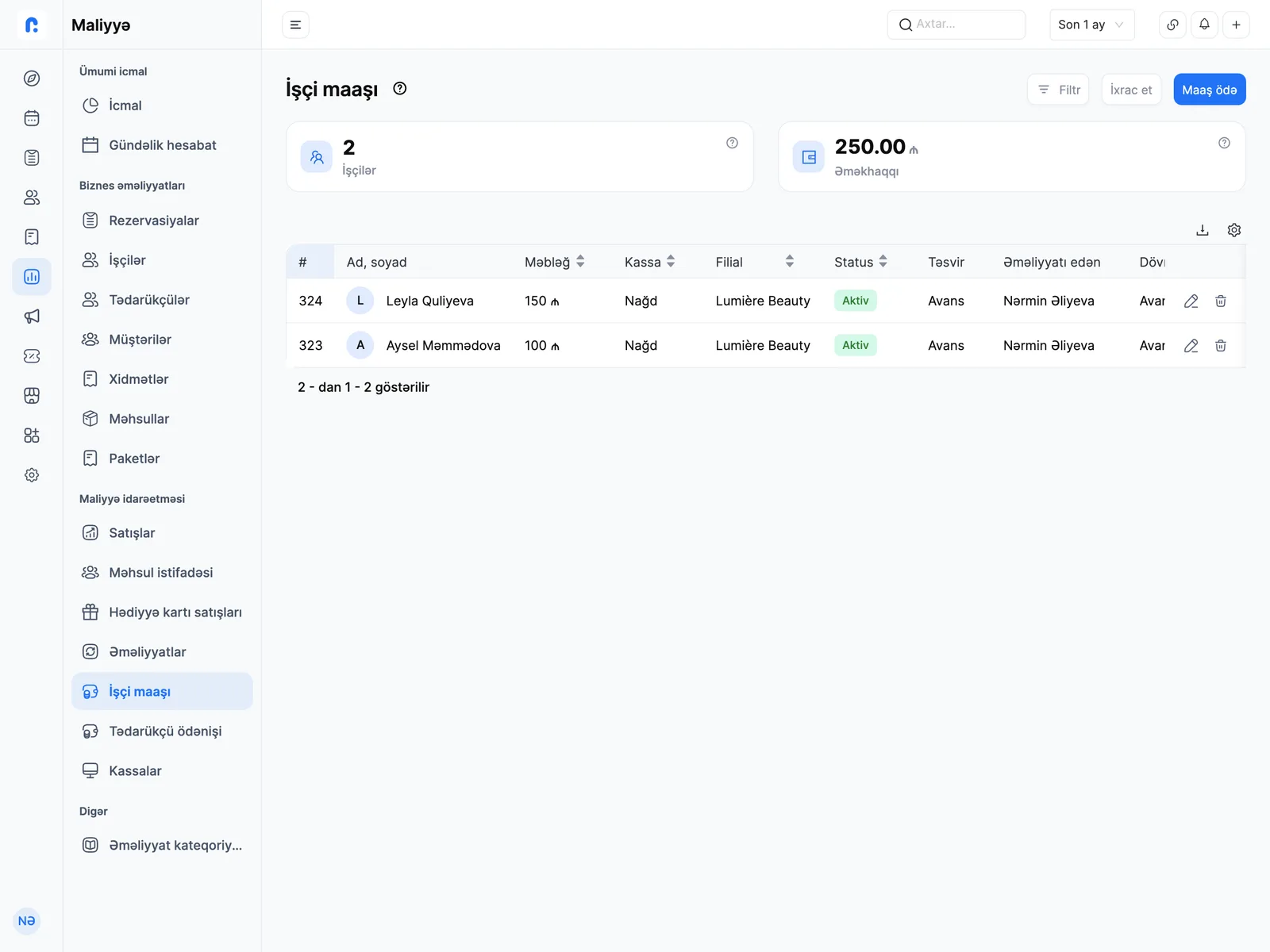Focus the Axtar search field
1270x952 pixels.
click(956, 25)
